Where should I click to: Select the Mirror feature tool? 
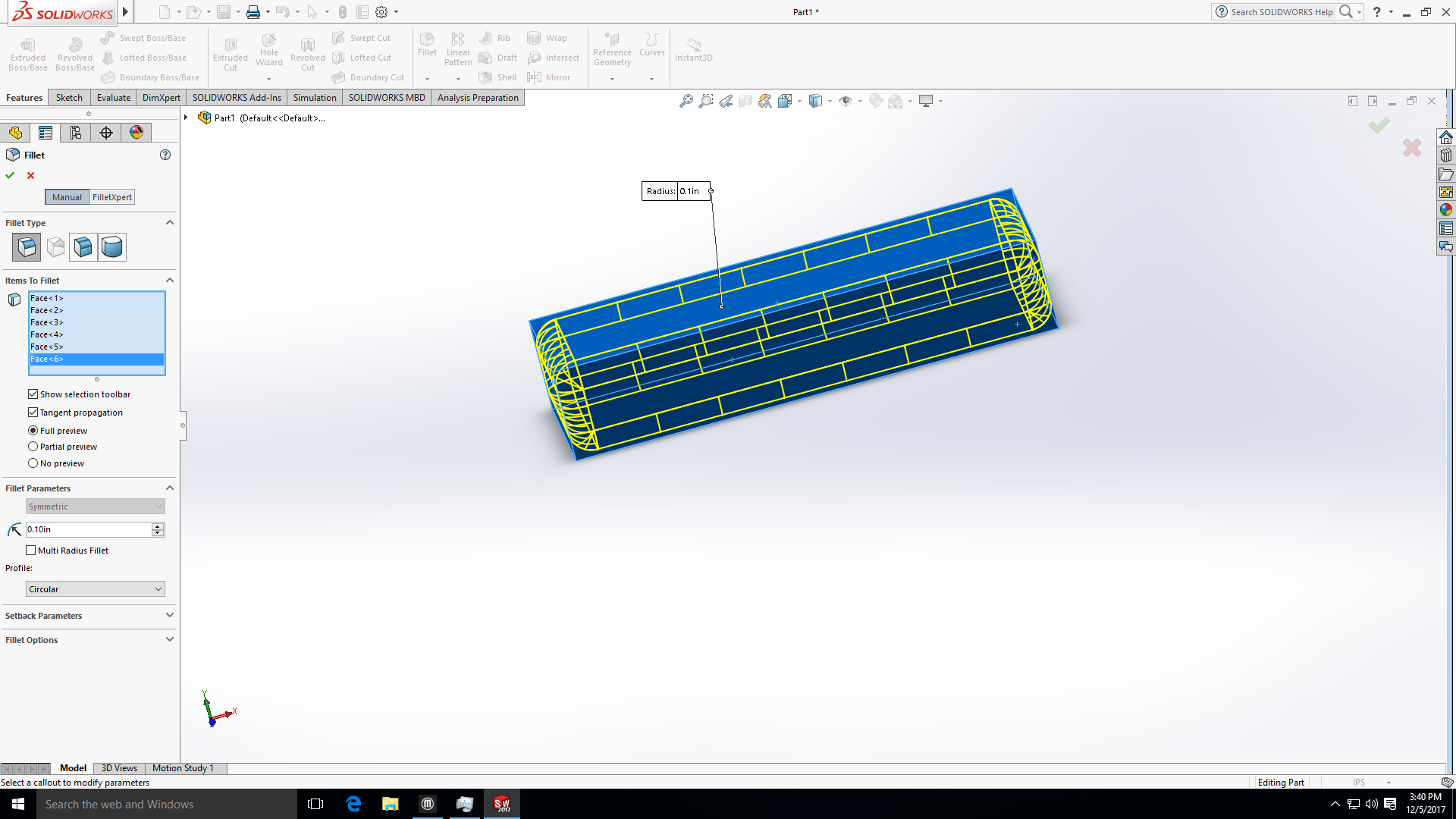pos(549,77)
